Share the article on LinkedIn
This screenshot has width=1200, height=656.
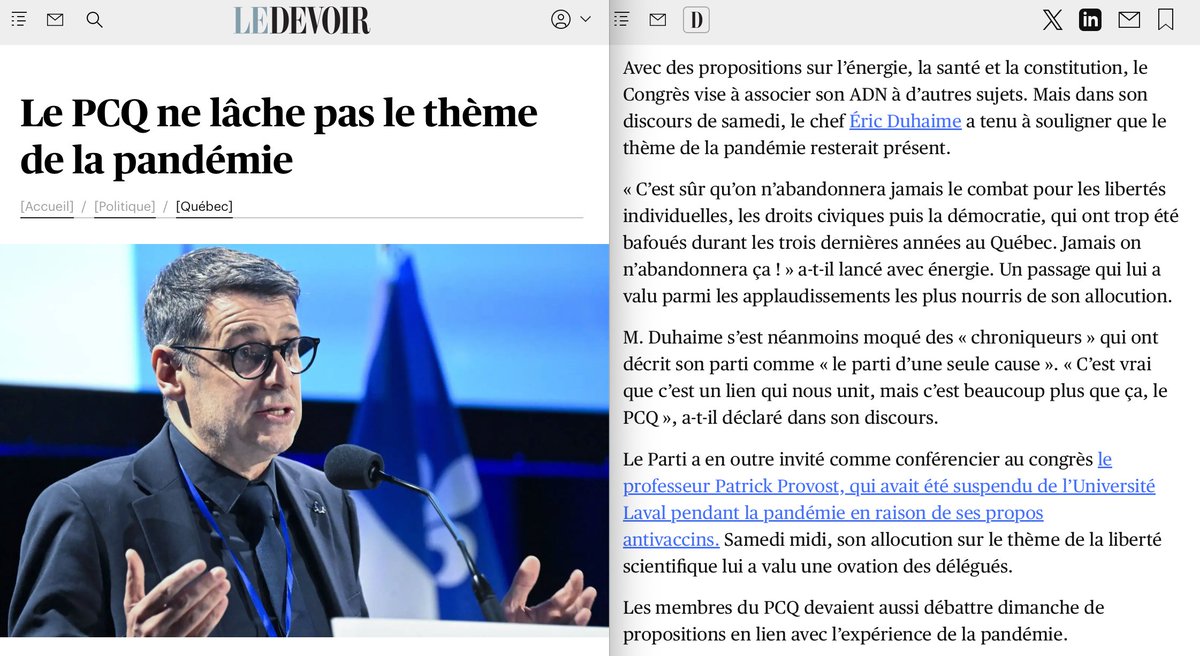click(x=1090, y=19)
